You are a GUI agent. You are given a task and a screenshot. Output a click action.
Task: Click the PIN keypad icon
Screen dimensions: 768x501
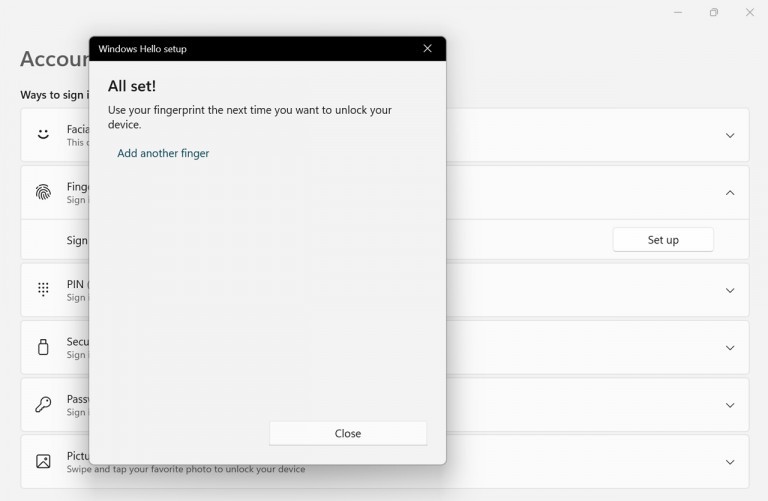(x=43, y=289)
